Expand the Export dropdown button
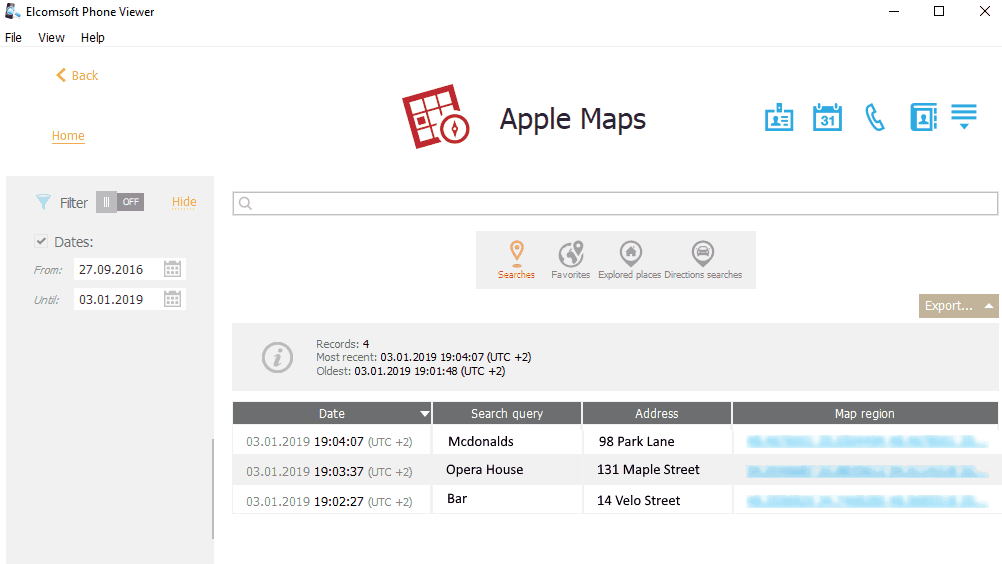 click(958, 306)
